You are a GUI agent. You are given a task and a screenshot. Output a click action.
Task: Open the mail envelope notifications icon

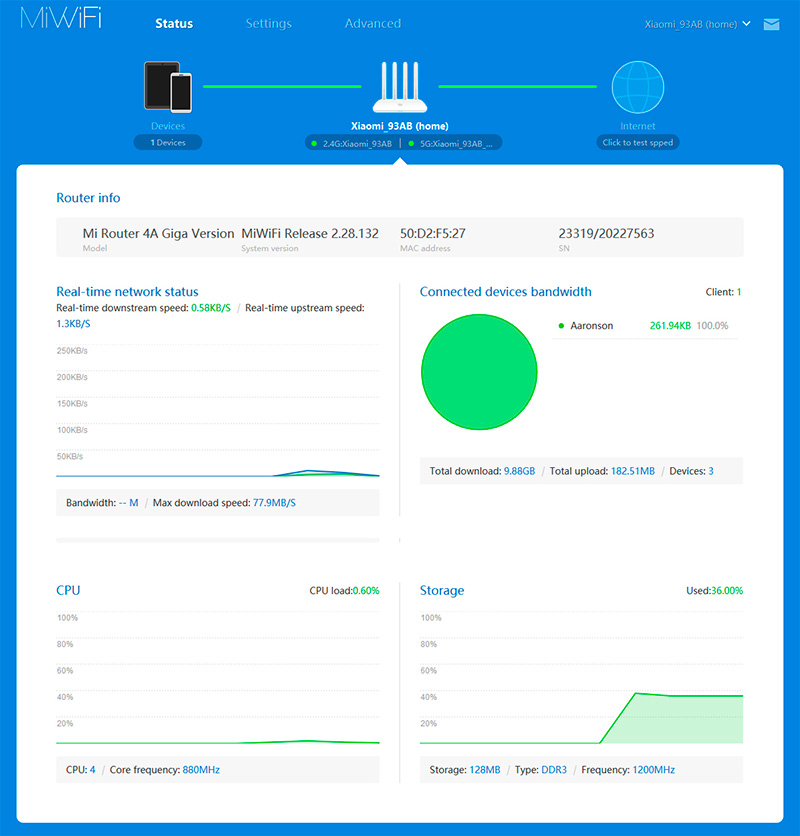(771, 24)
